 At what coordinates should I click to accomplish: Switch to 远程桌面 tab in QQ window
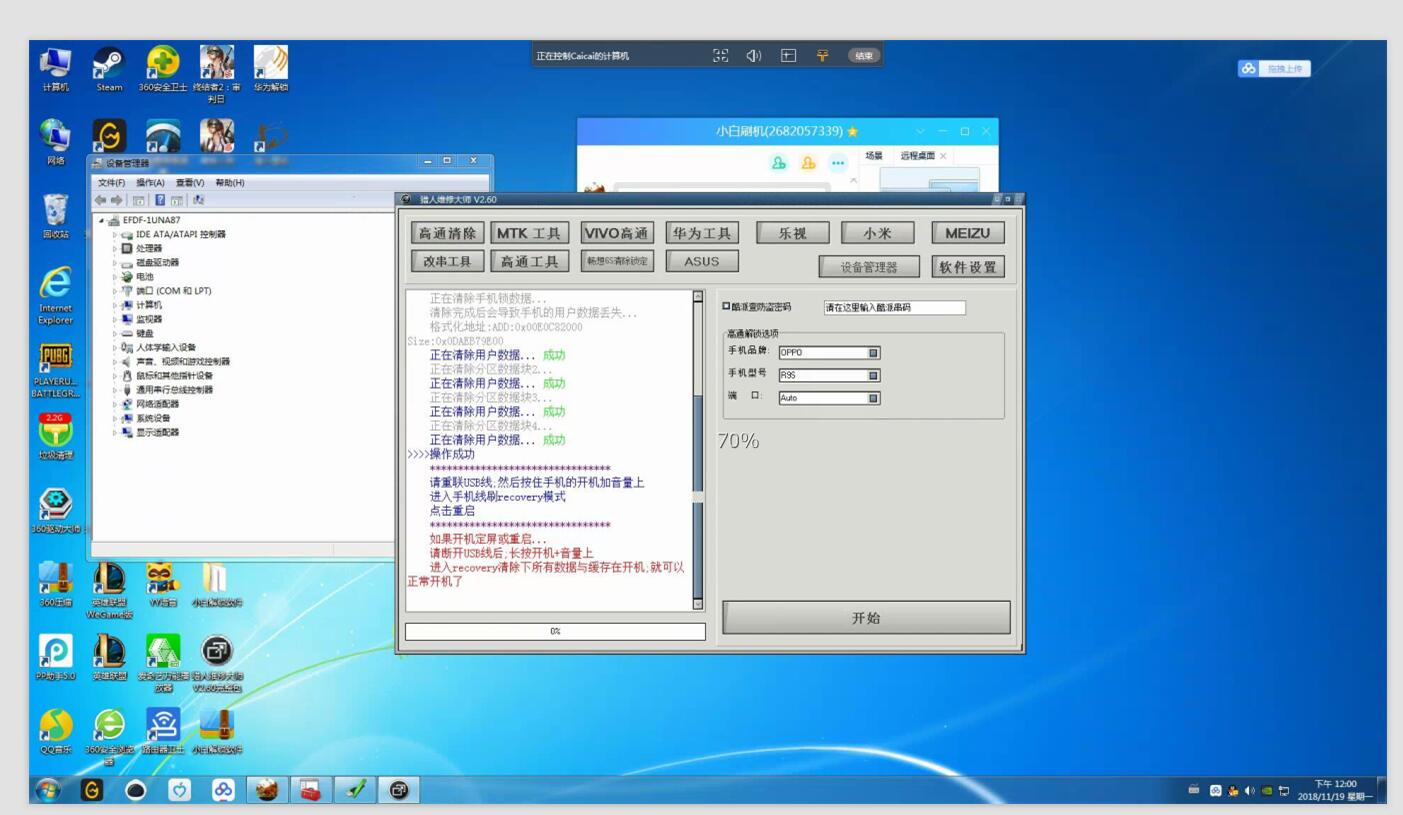(917, 156)
